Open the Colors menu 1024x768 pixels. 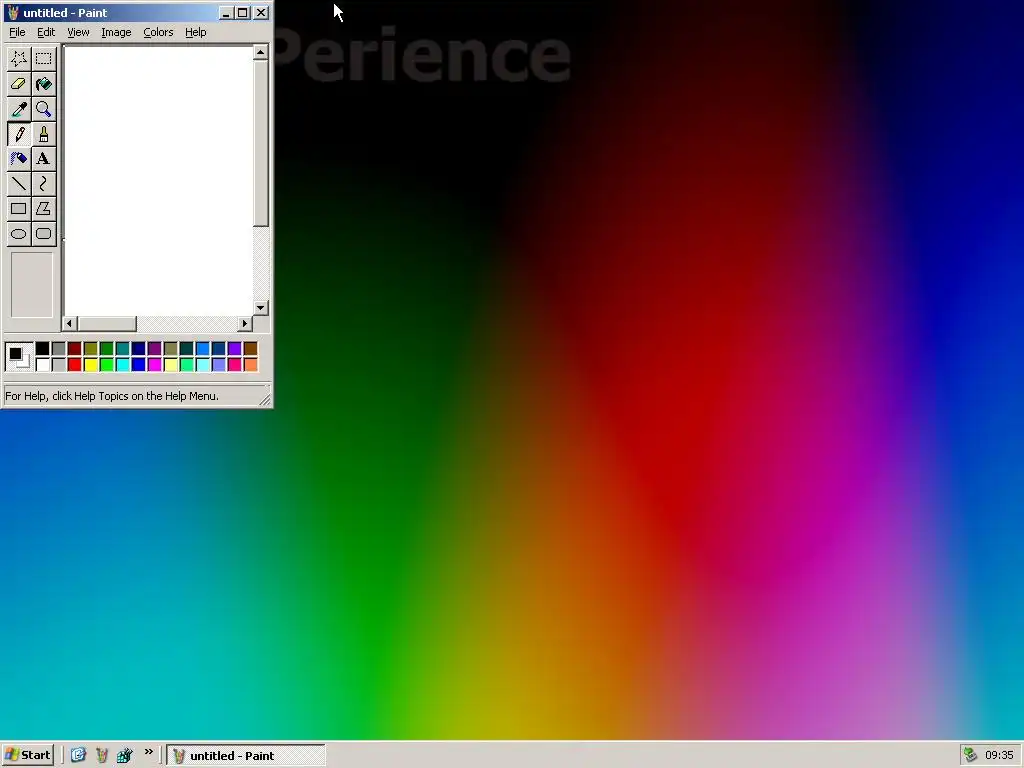click(x=158, y=32)
